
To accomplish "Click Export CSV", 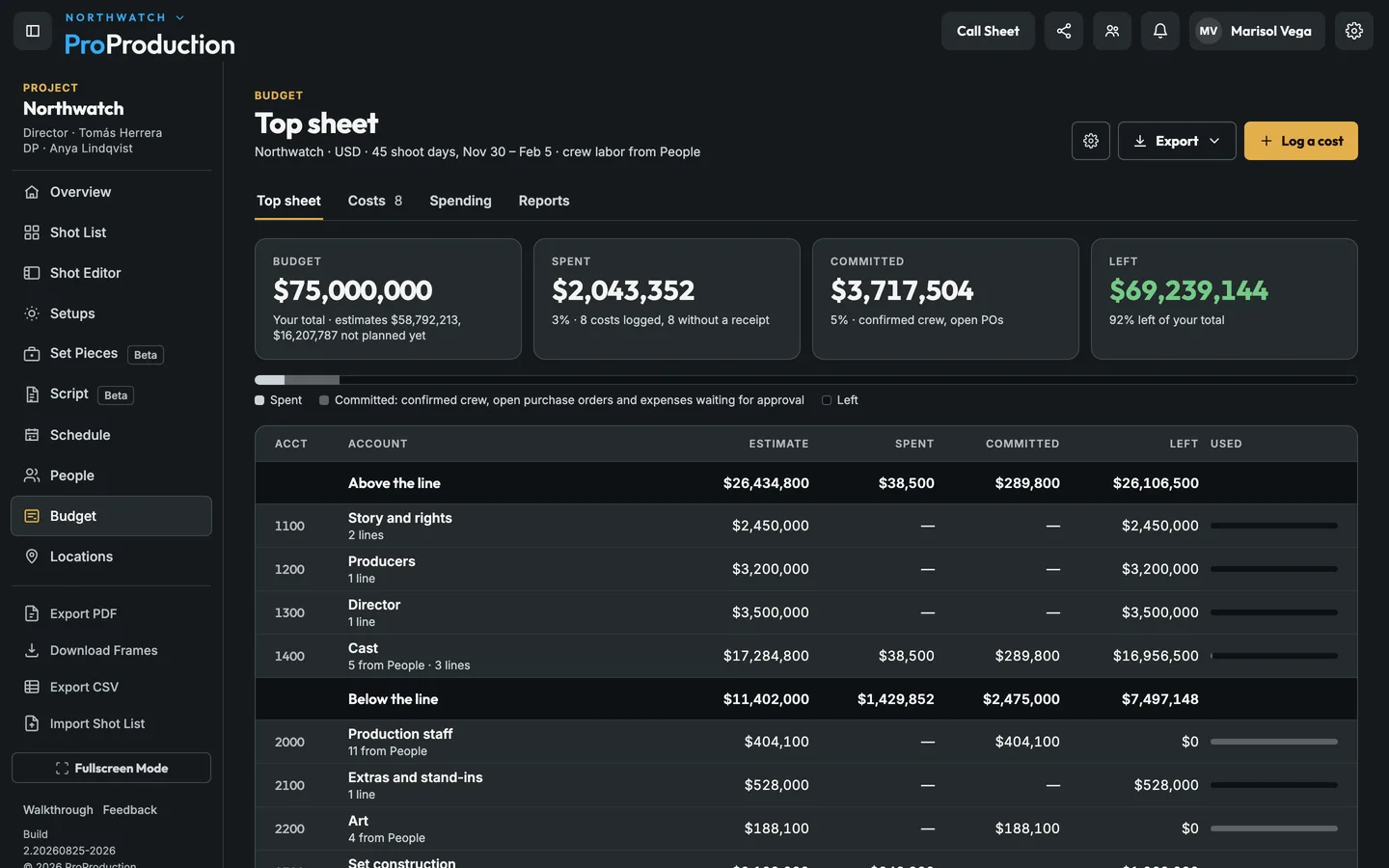I will coord(111,687).
